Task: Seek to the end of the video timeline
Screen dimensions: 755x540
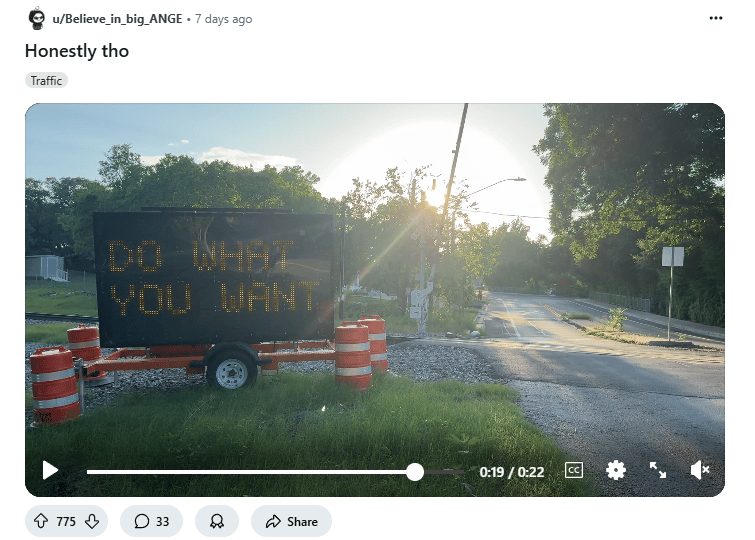Action: (x=463, y=472)
